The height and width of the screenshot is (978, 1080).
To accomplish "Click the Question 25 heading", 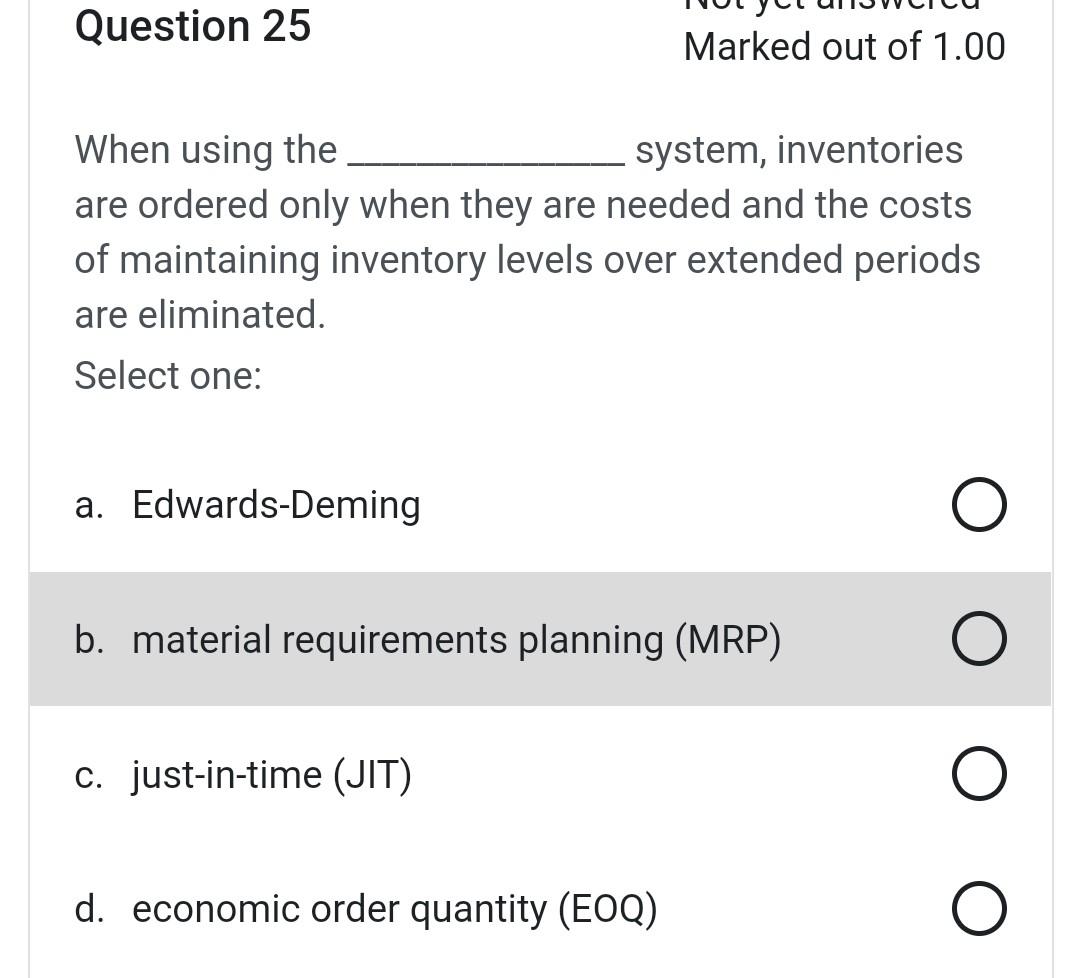I will 192,27.
